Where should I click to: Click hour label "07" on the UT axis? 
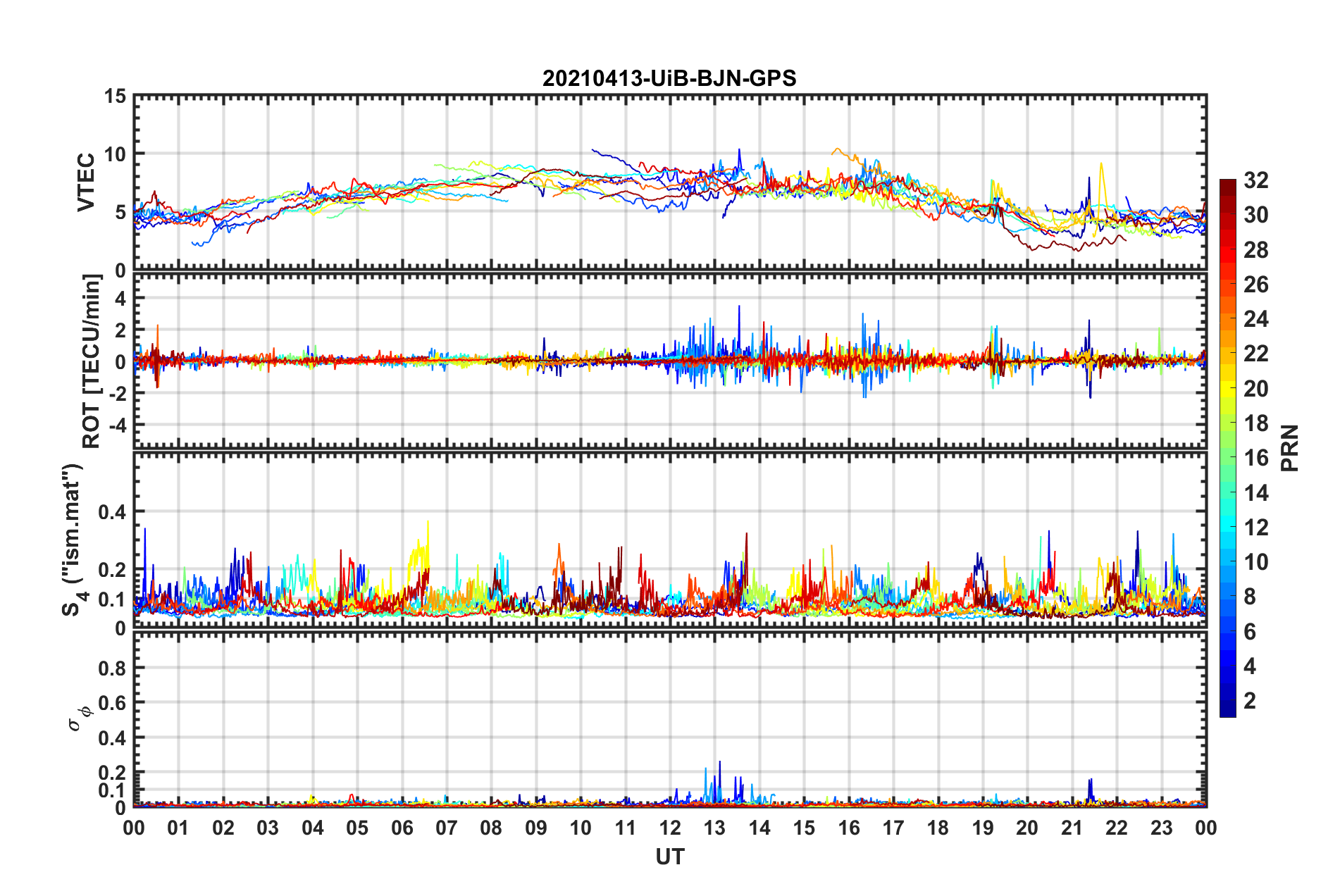[x=447, y=828]
